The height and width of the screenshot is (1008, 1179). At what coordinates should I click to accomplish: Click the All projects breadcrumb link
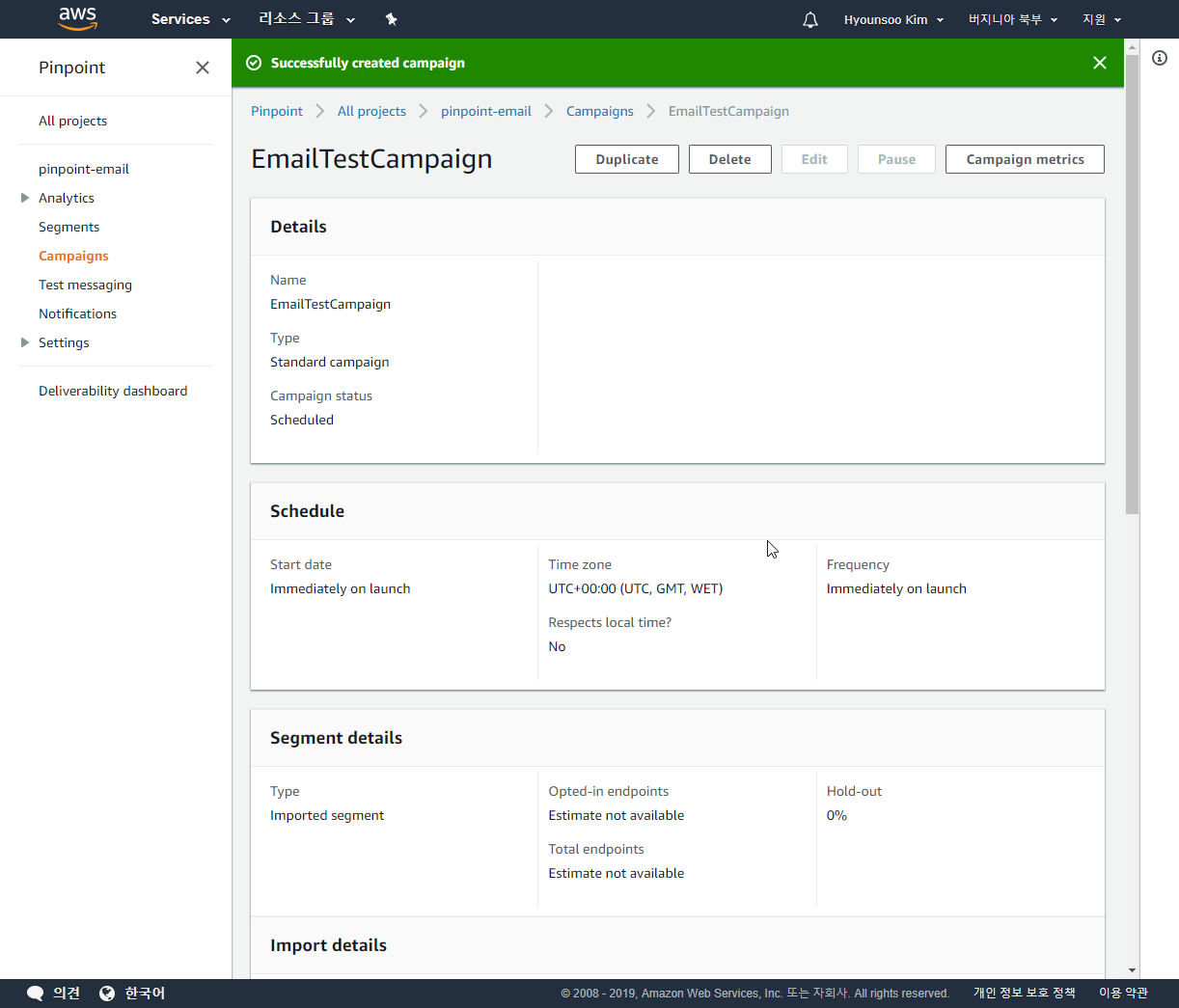point(371,111)
